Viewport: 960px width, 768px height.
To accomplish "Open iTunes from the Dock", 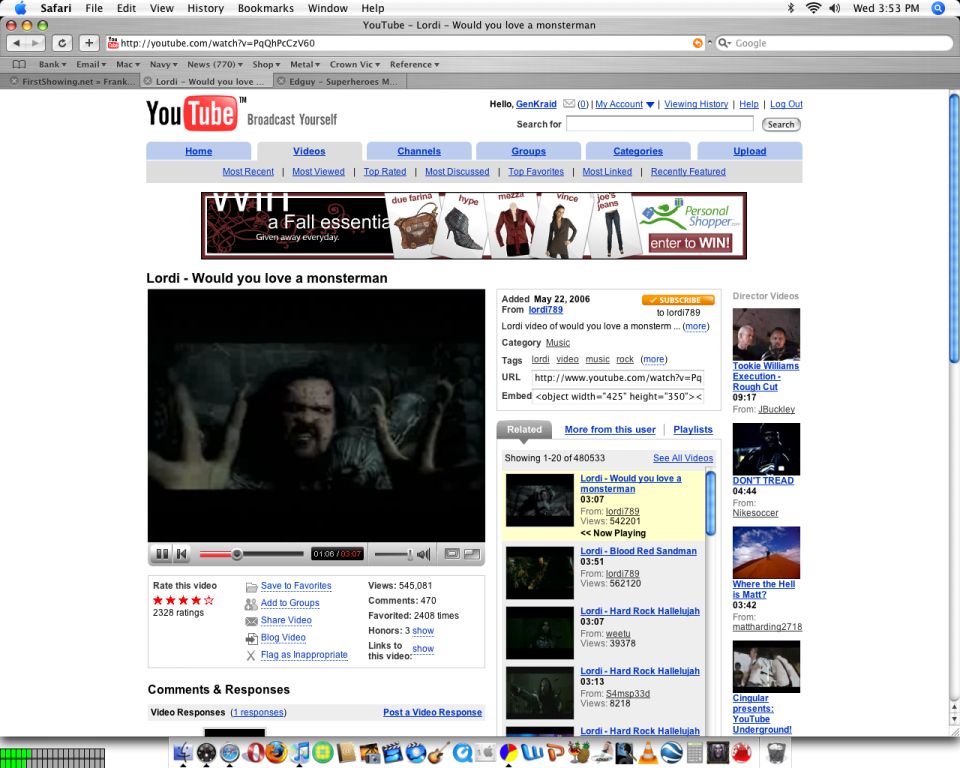I will tap(300, 752).
